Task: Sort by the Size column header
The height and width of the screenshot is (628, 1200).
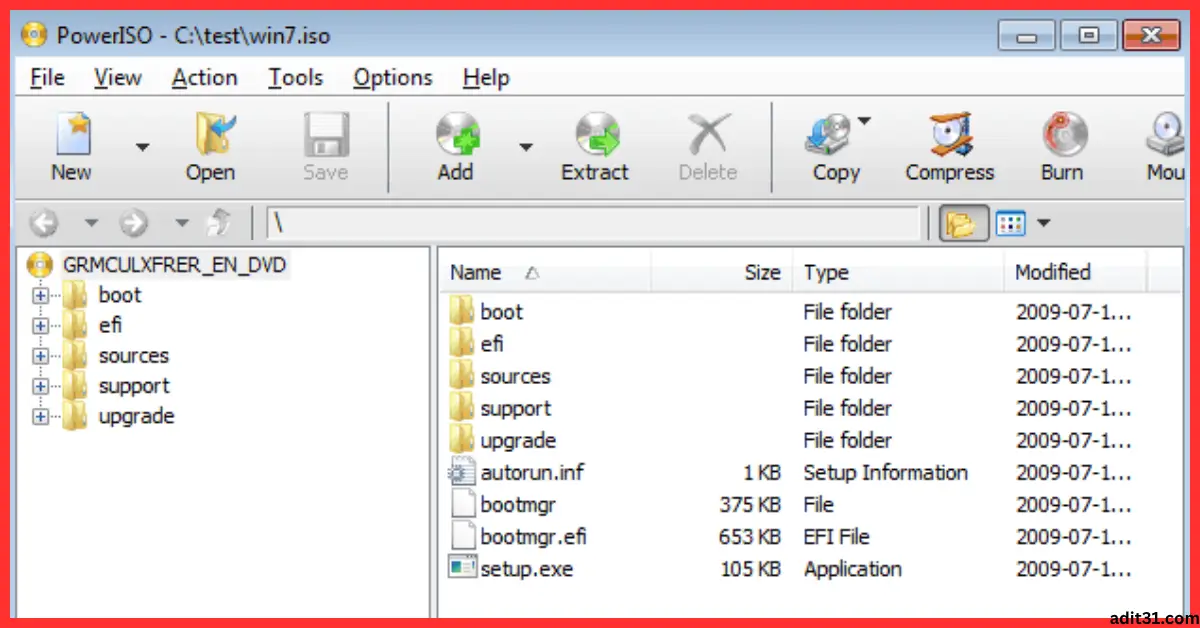Action: click(722, 272)
